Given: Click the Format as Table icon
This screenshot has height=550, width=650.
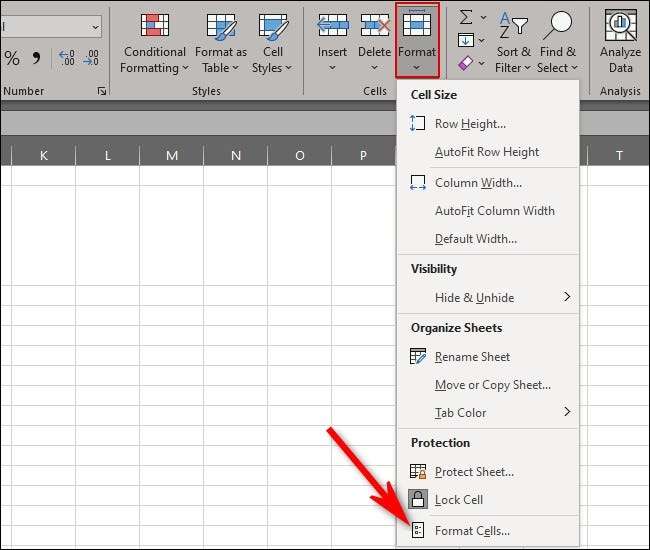Looking at the screenshot, I should click(220, 27).
